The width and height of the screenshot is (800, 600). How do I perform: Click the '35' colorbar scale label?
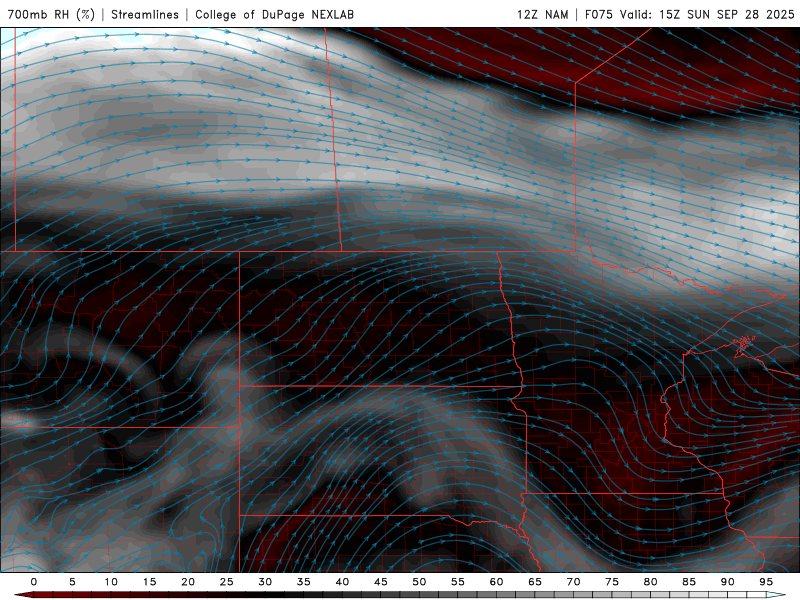(304, 582)
